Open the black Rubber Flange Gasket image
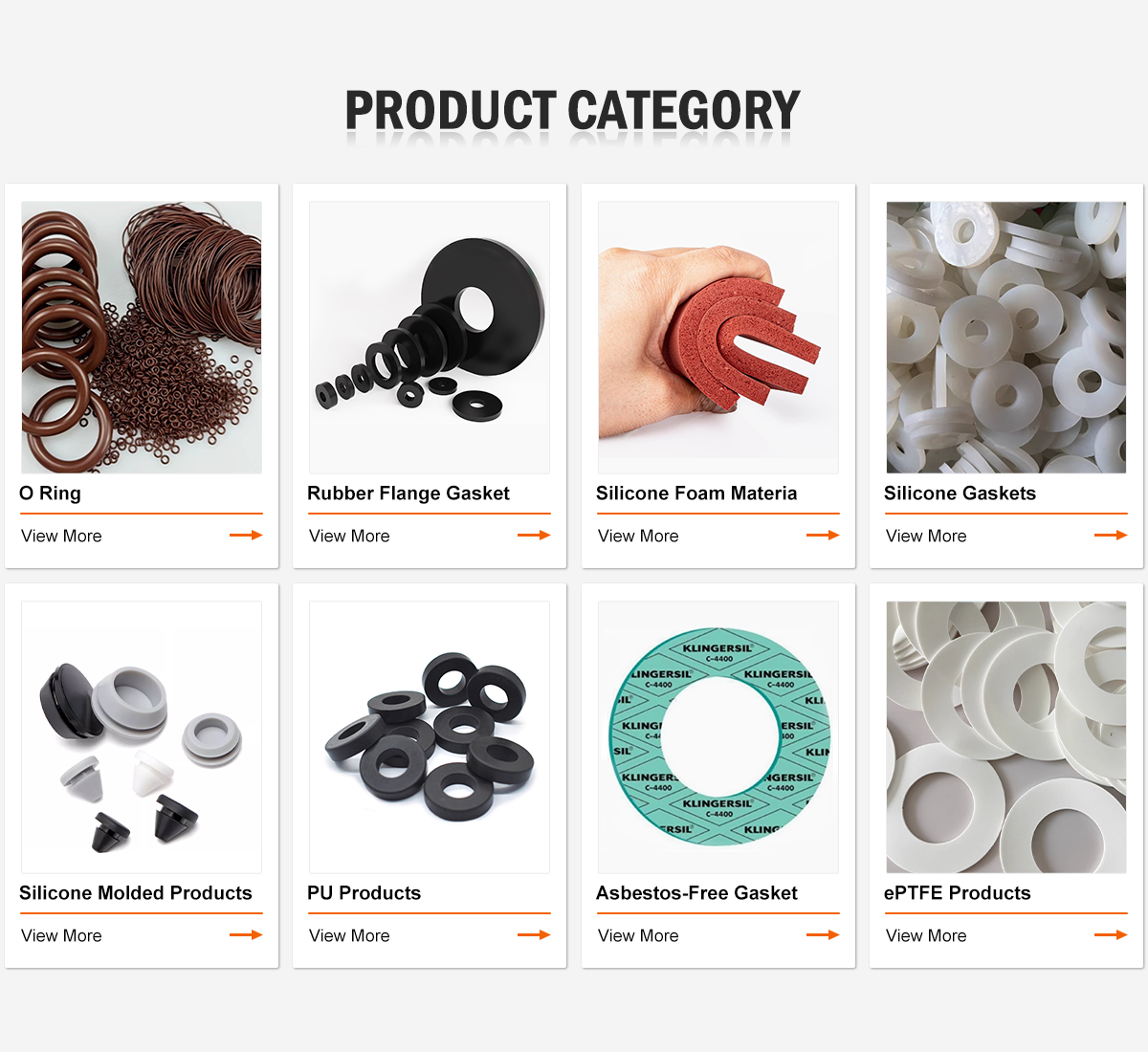This screenshot has width=1148, height=1052. pyautogui.click(x=430, y=338)
